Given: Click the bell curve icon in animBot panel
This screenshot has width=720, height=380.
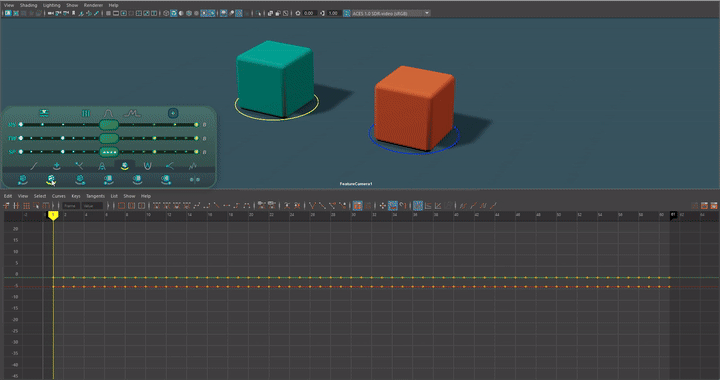Looking at the screenshot, I should tap(108, 113).
